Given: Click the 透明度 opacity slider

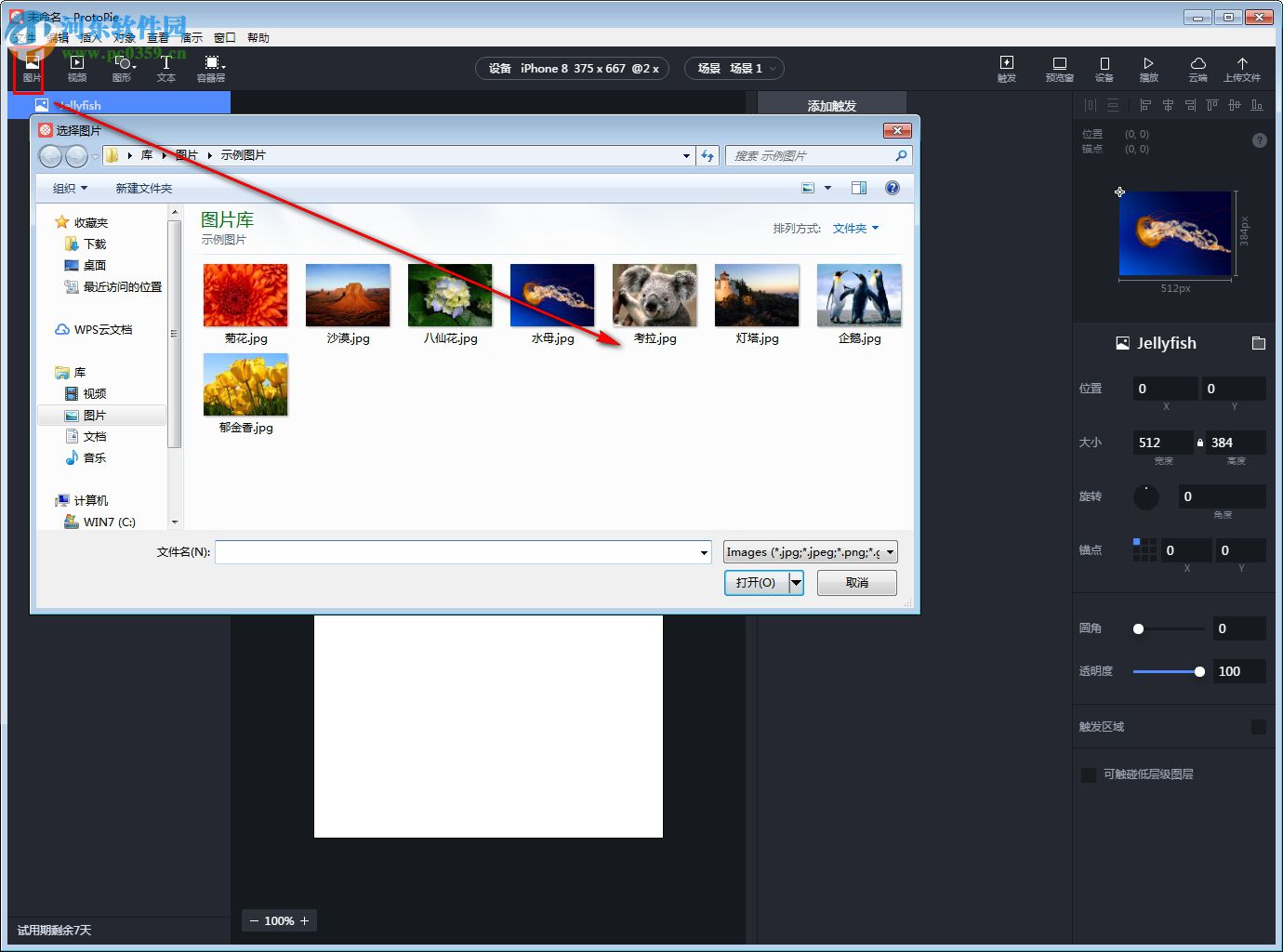Looking at the screenshot, I should [x=1169, y=671].
